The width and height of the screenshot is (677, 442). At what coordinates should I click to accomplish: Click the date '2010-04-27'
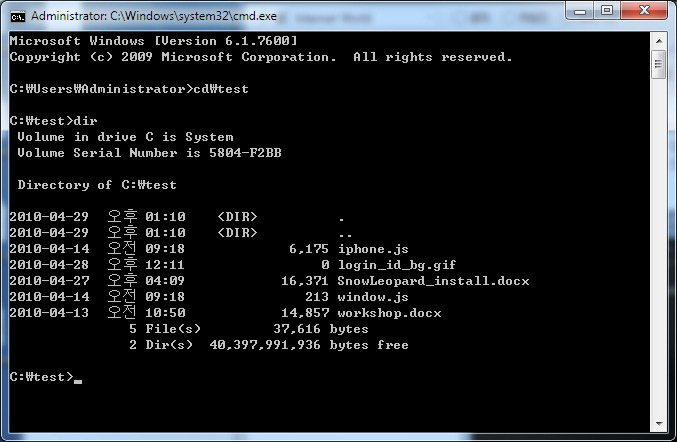pyautogui.click(x=49, y=281)
